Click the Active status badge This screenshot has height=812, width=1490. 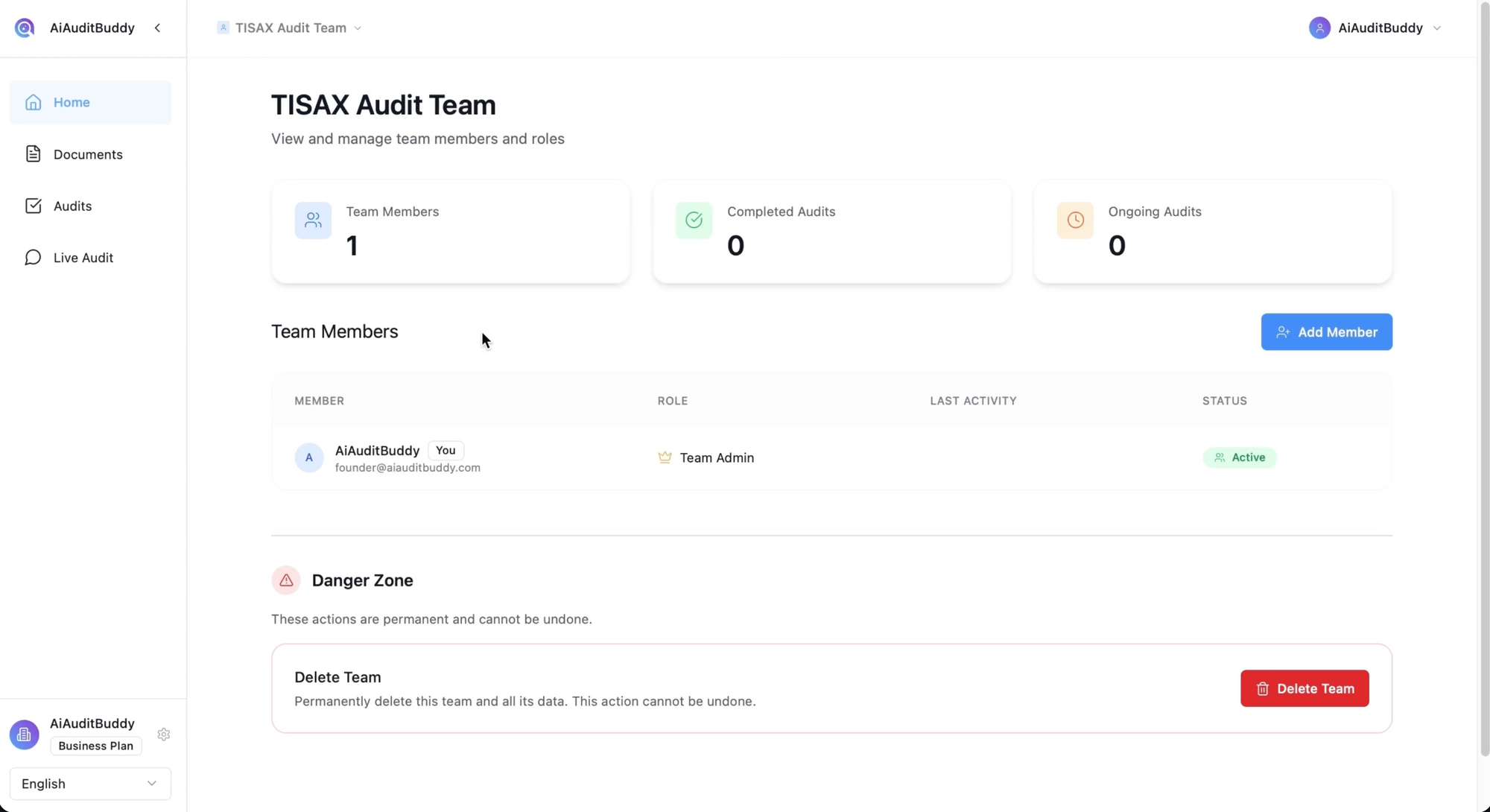click(x=1240, y=457)
